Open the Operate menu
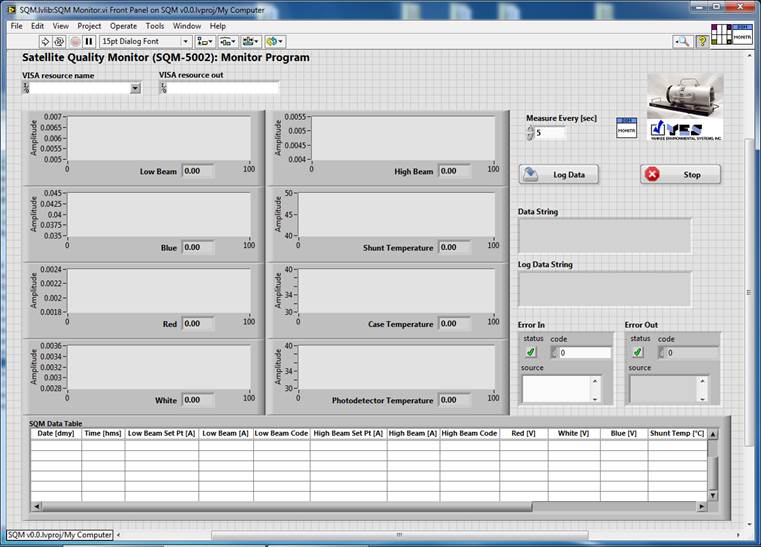Viewport: 761px width, 547px height. [124, 25]
